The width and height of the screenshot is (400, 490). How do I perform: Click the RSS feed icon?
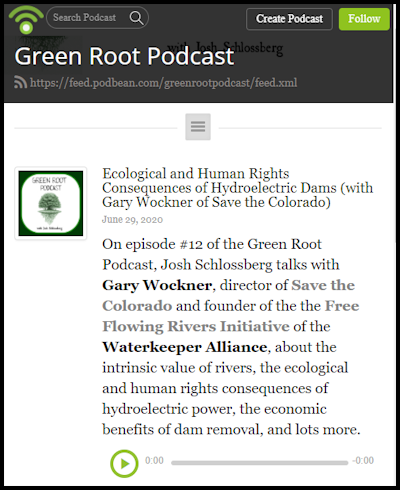click(x=20, y=82)
